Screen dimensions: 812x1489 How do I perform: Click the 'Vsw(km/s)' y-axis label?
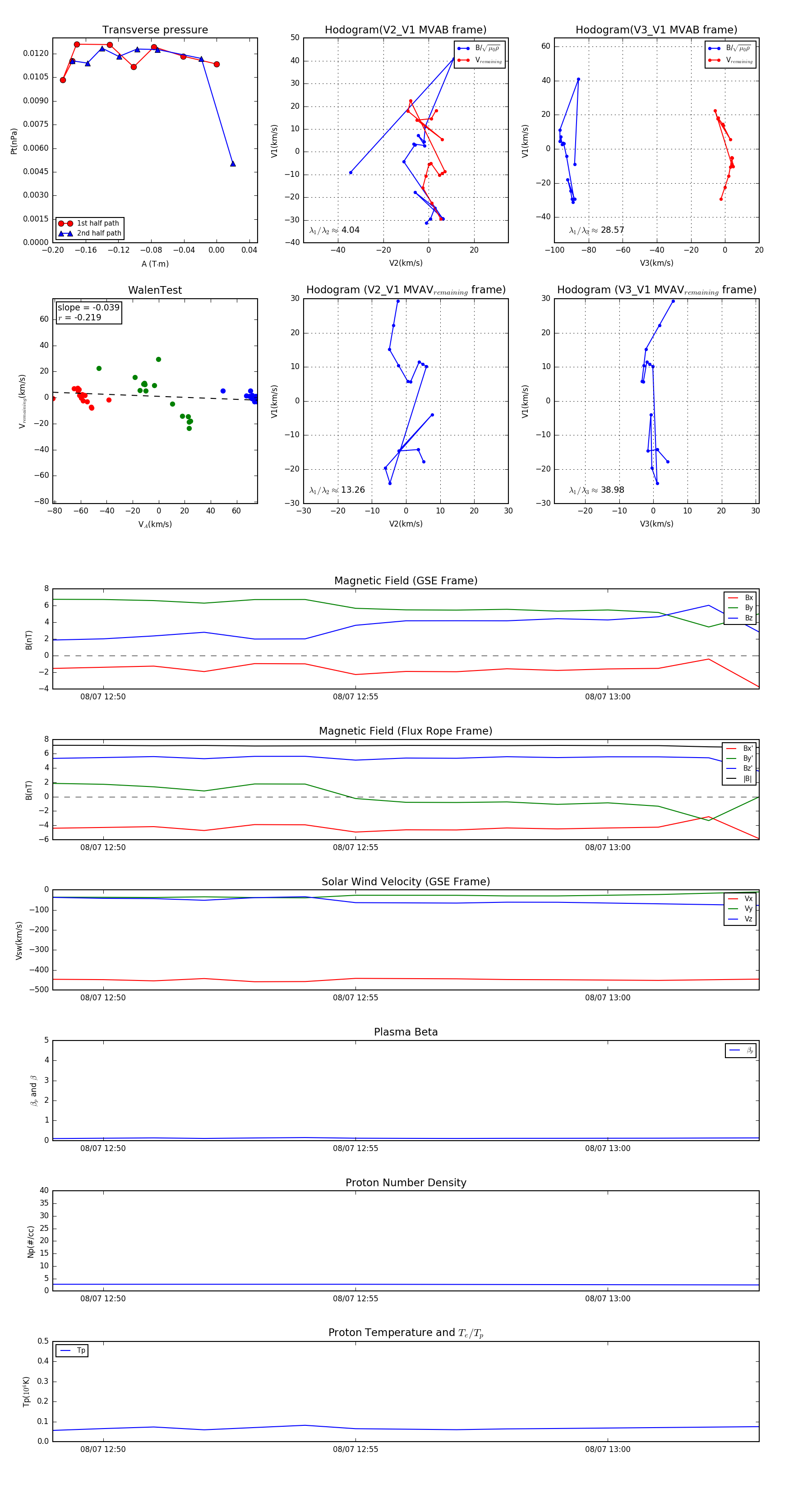18,940
